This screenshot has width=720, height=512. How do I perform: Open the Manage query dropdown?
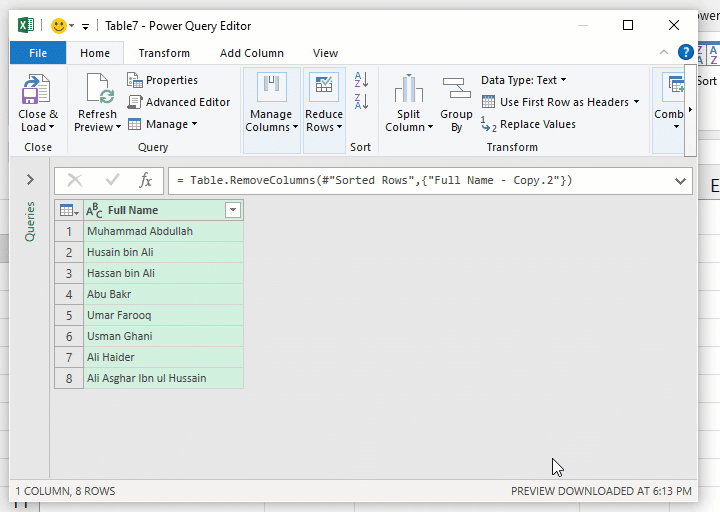click(x=162, y=124)
